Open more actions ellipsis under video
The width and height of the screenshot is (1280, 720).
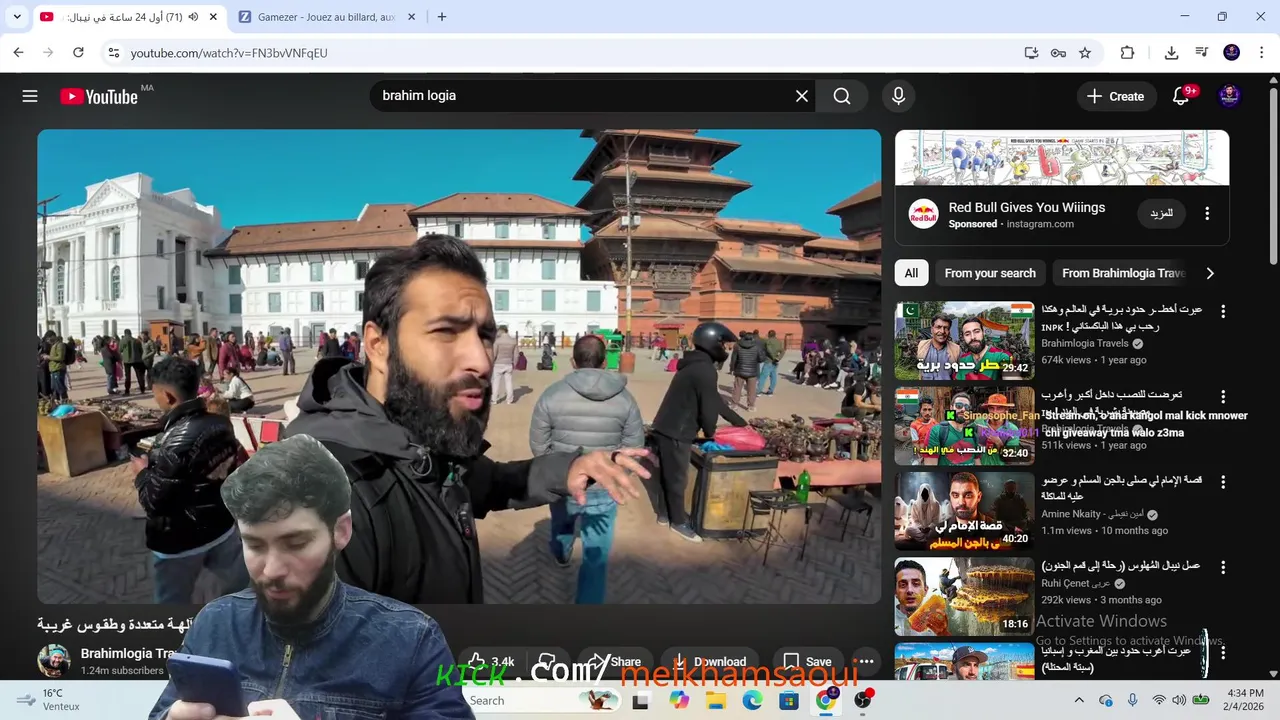(x=866, y=662)
